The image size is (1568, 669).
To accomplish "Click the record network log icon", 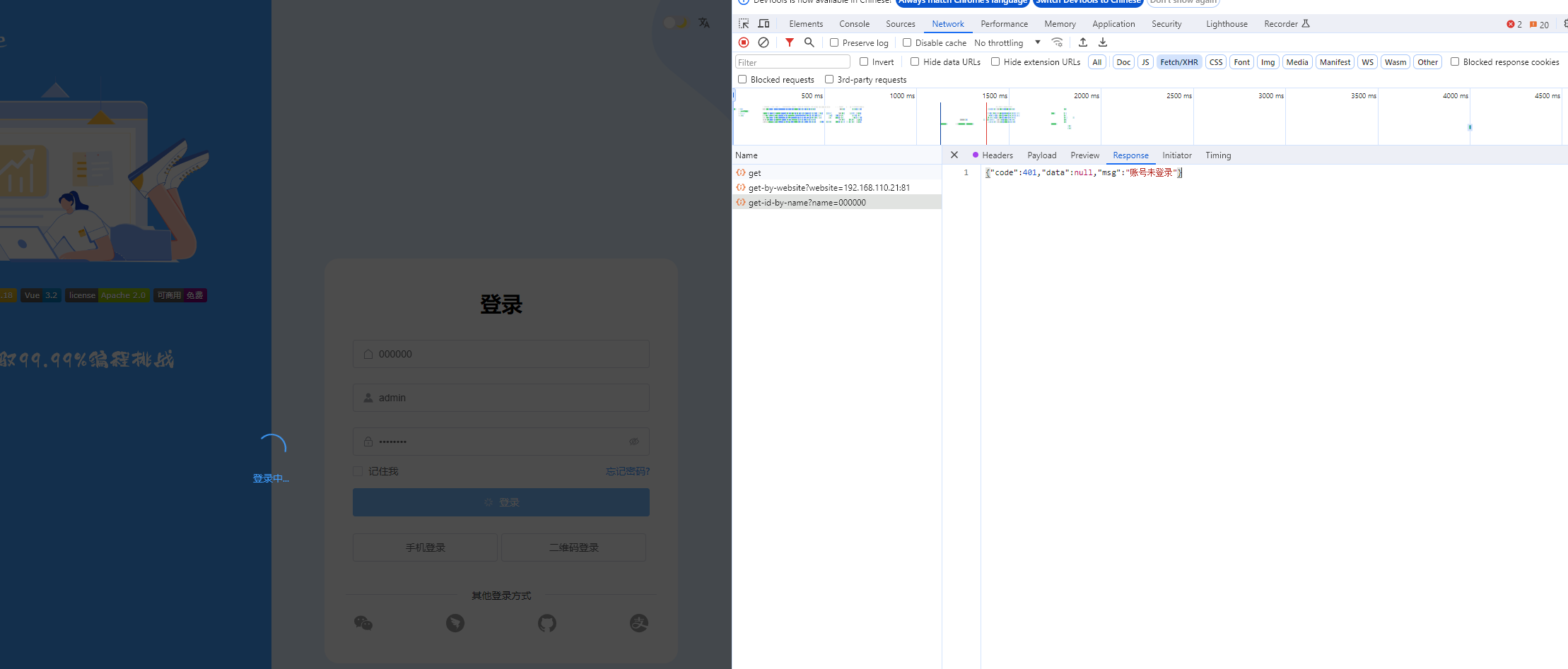I will (744, 42).
